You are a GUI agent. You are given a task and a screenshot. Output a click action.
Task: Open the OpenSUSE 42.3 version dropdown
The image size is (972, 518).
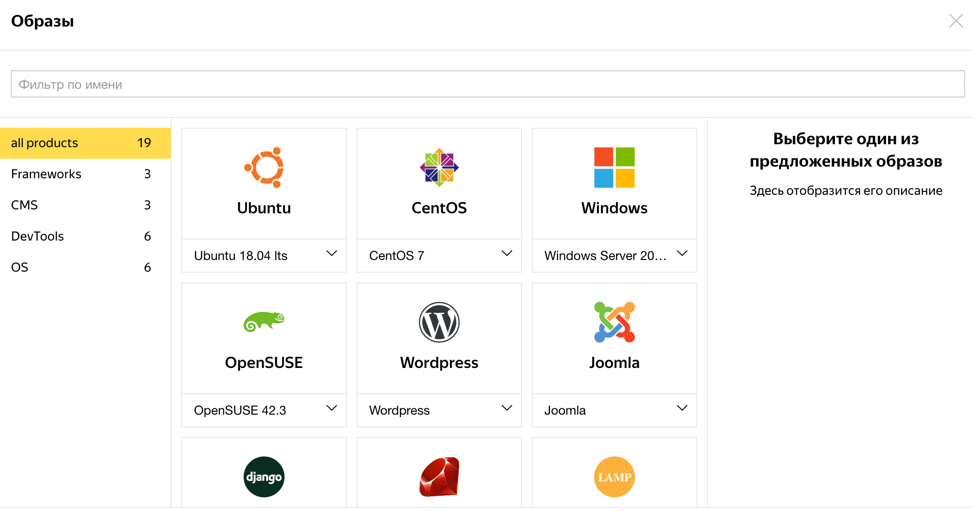coord(264,410)
